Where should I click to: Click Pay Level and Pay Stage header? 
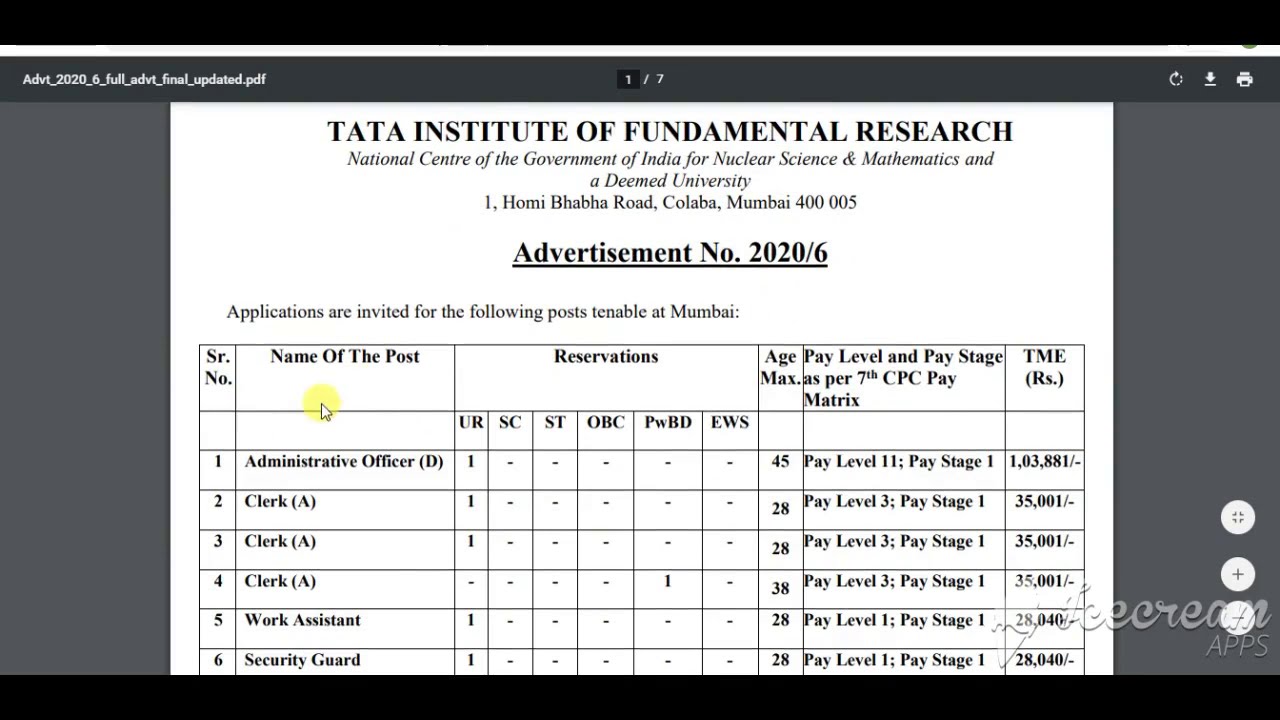point(903,378)
